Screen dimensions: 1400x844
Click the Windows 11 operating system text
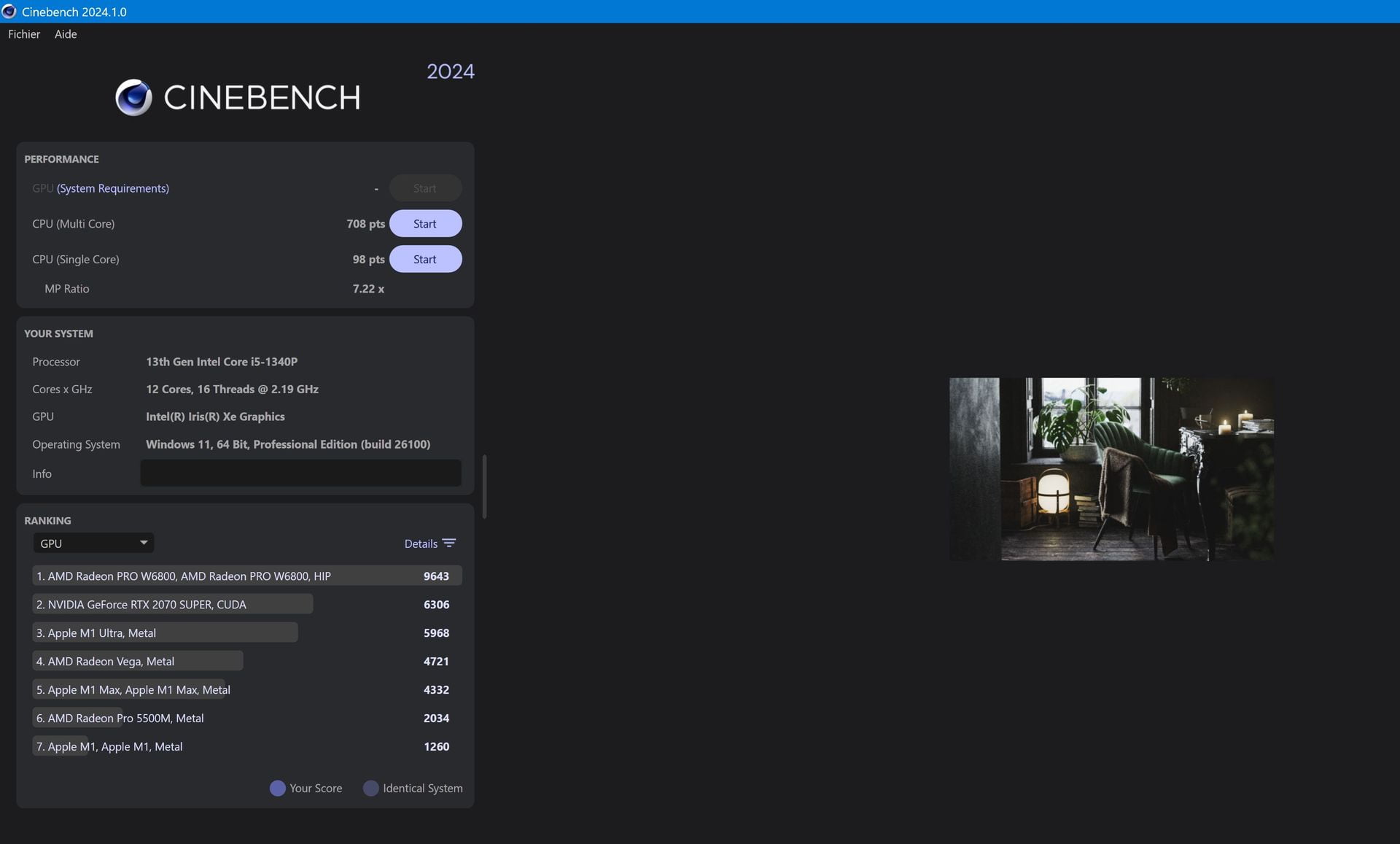click(x=288, y=444)
